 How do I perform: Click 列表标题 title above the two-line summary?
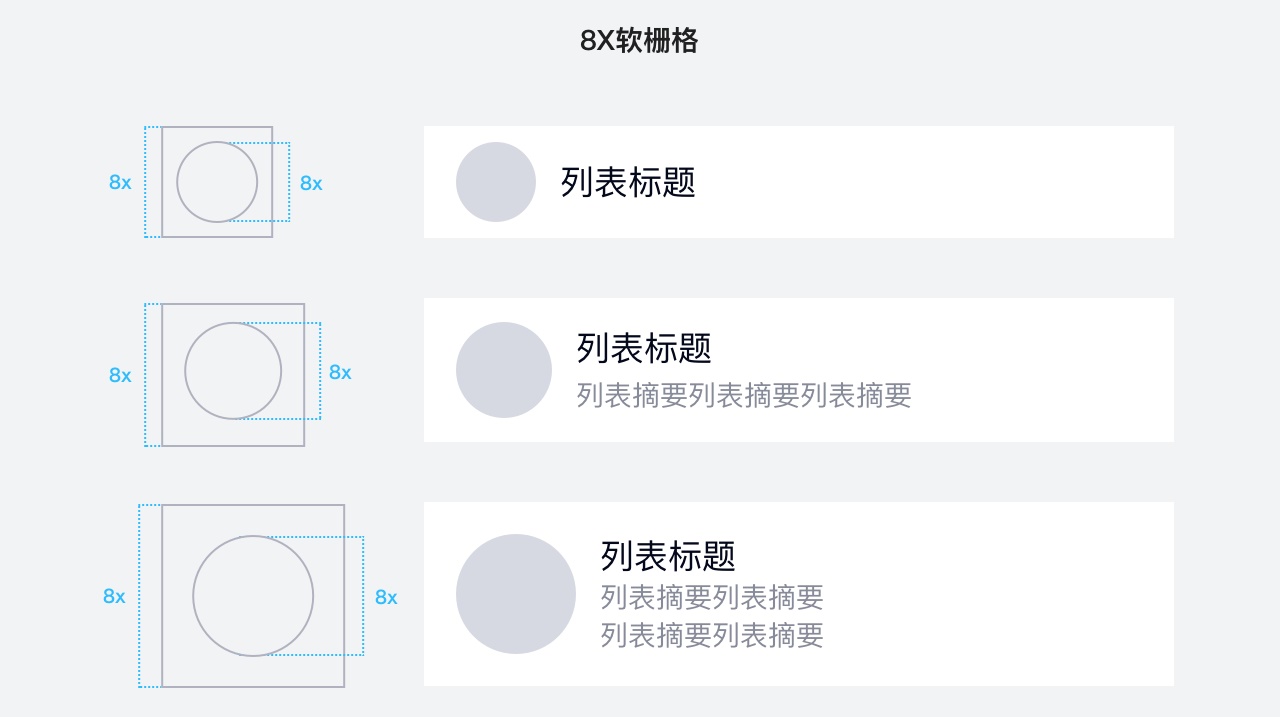[668, 555]
